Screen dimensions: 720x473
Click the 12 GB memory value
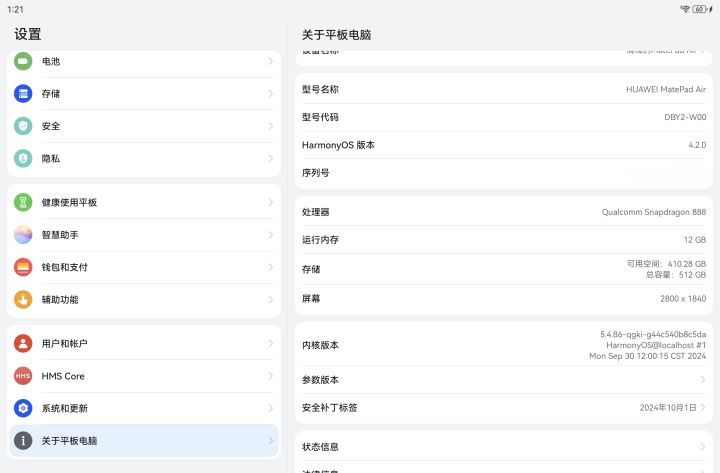[x=695, y=240]
